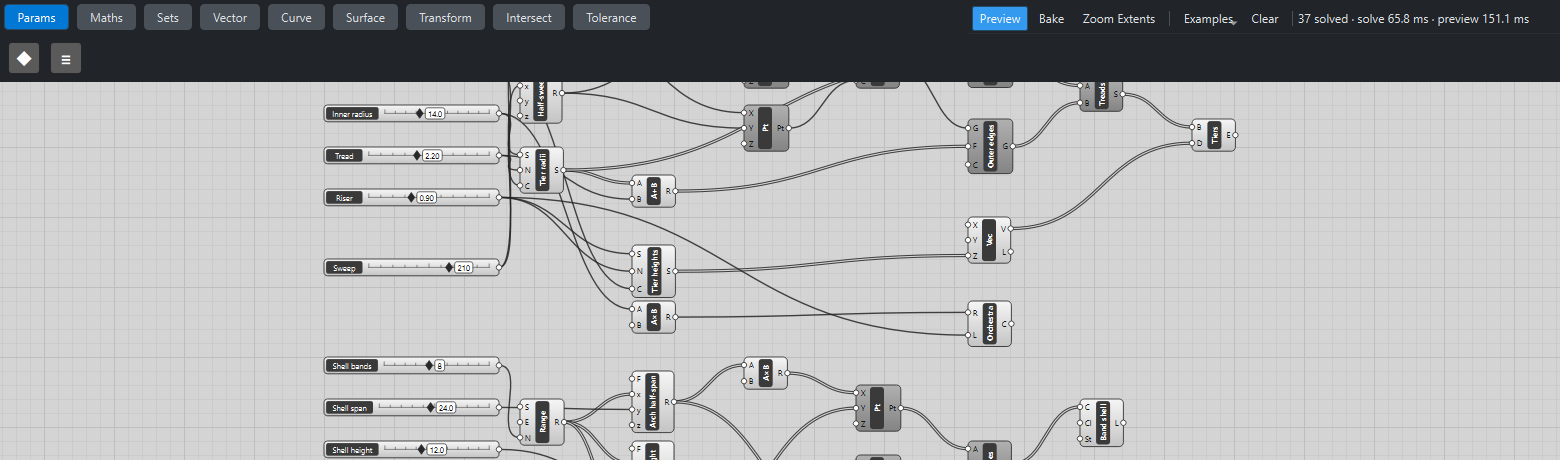
Task: Click the Bake button
Action: tap(1051, 19)
